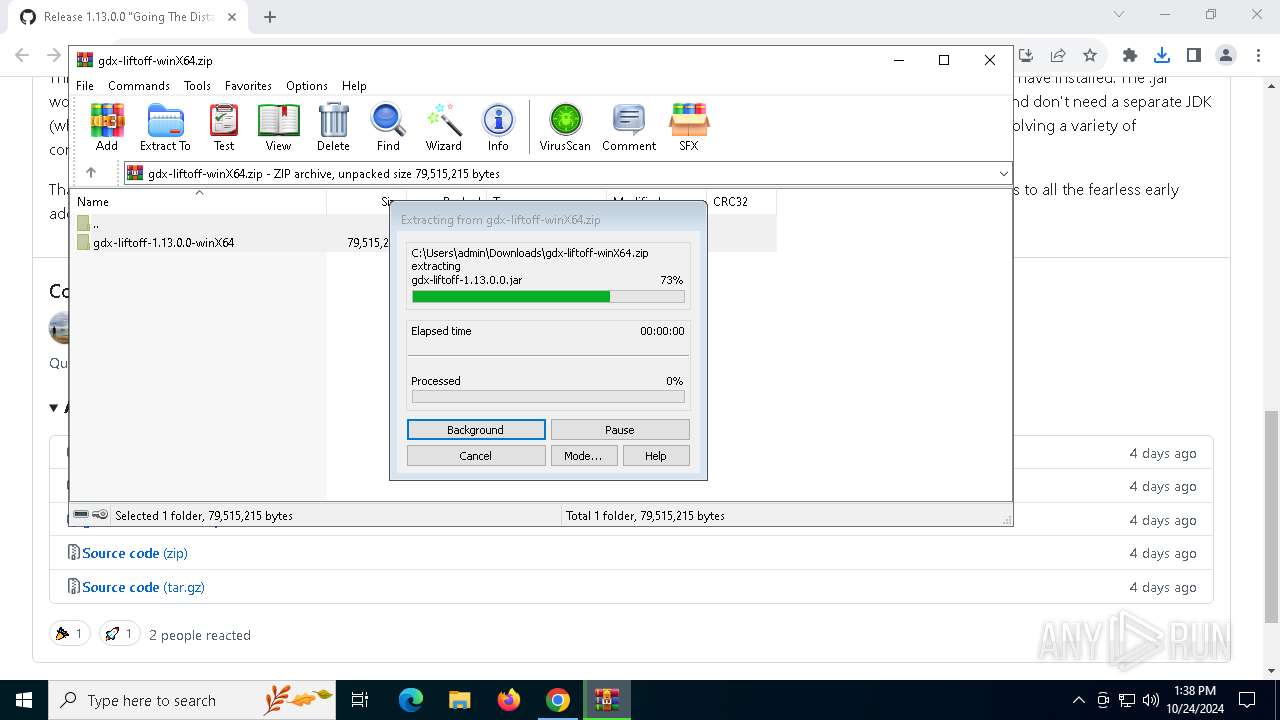The width and height of the screenshot is (1280, 720).
Task: Open the Chrome profile avatar
Action: coord(1226,55)
